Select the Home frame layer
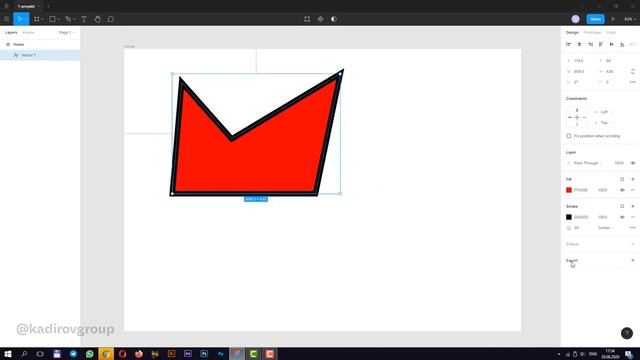640x360 pixels. pyautogui.click(x=40, y=44)
